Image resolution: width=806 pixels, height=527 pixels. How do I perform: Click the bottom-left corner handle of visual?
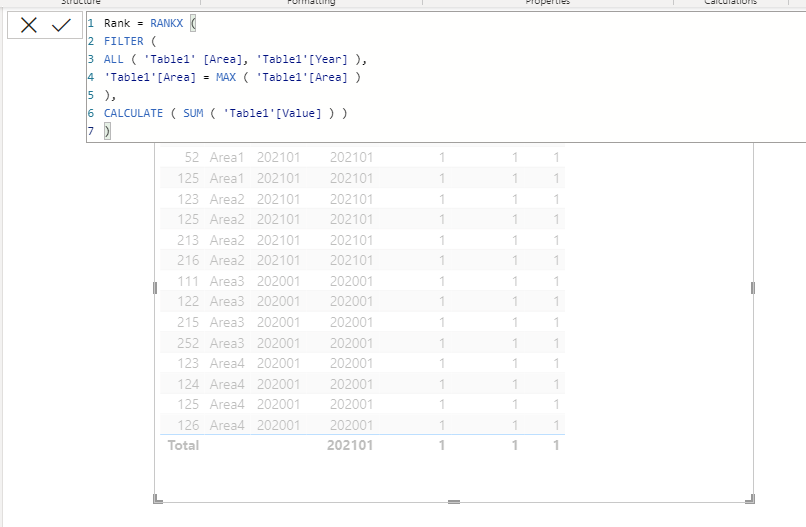point(158,499)
